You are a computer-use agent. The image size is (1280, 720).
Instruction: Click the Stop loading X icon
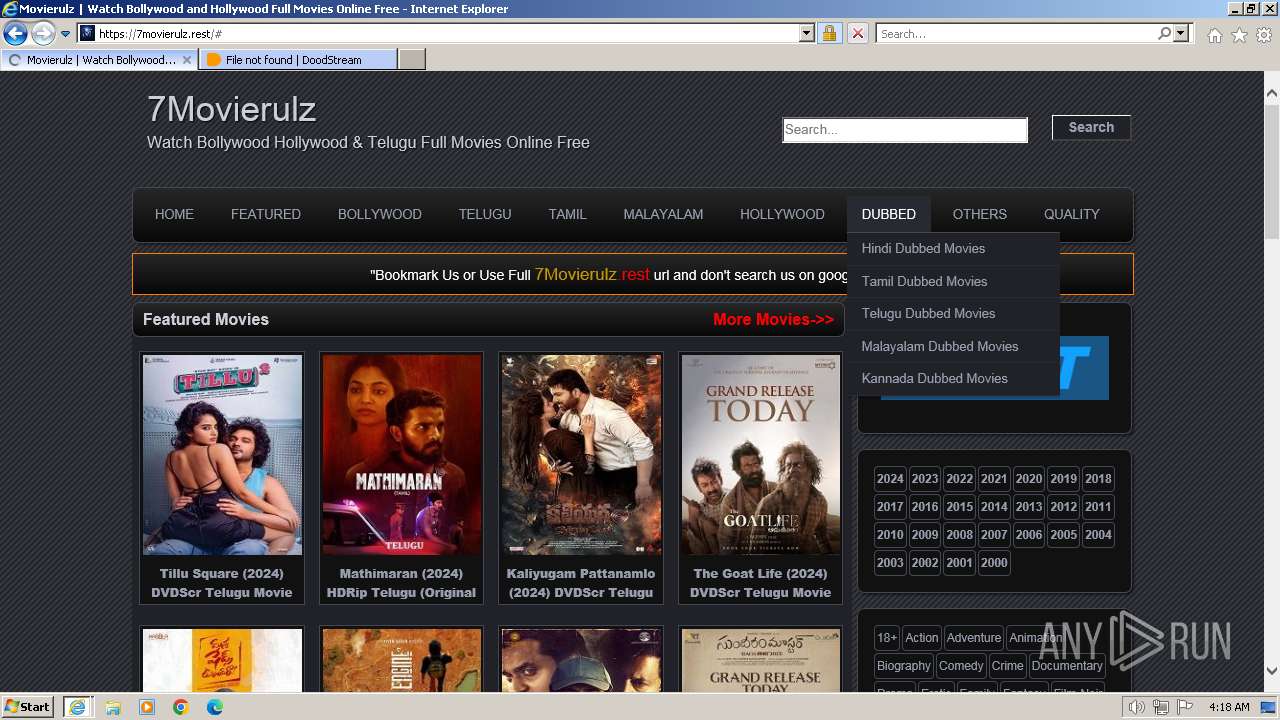pos(857,34)
